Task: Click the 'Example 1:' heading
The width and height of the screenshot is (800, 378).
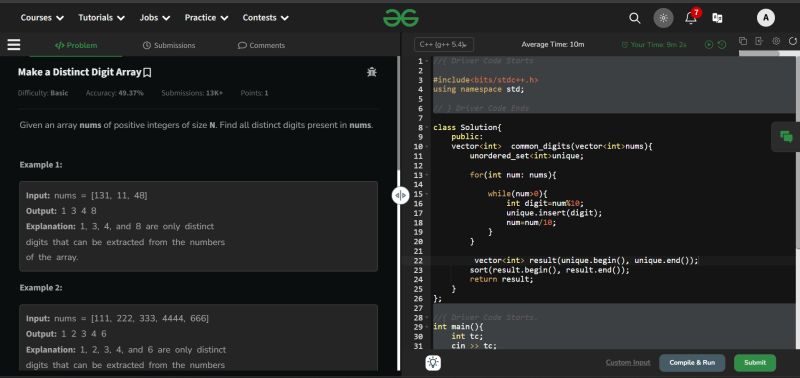Action: [x=41, y=165]
